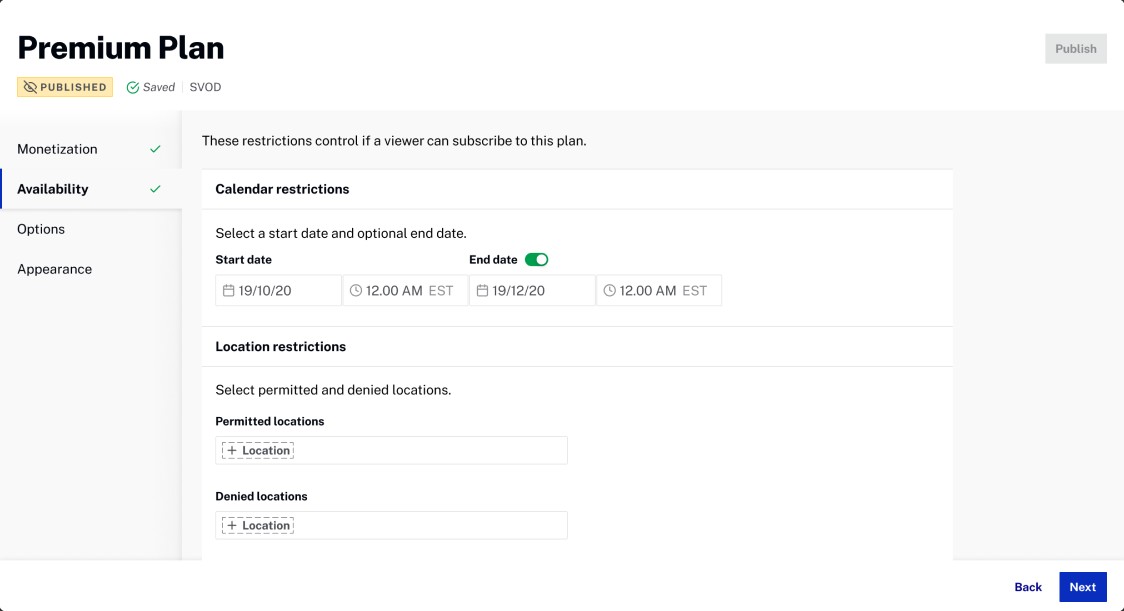
Task: Click the hidden-eye icon in PUBLISHED badge
Action: coord(30,87)
